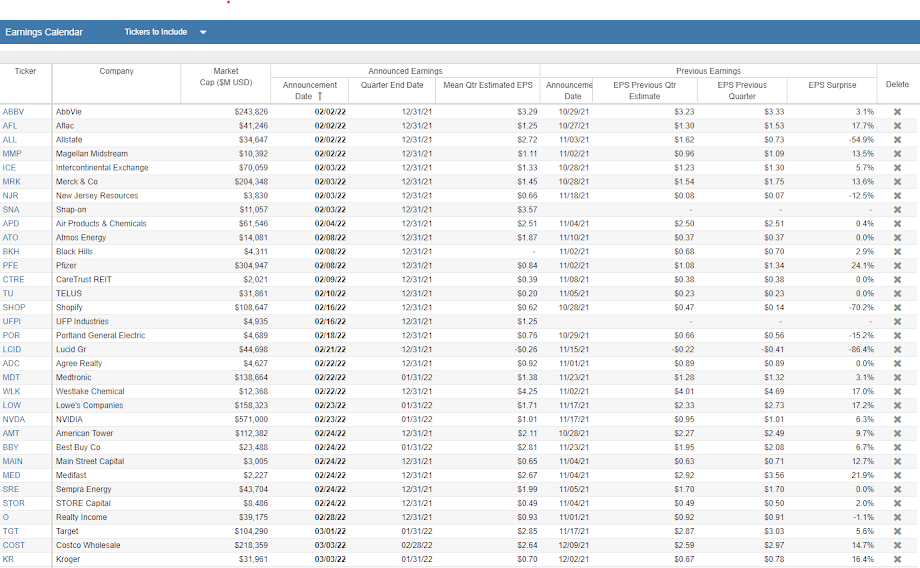Delete the SNA Snap-on row
Screen dimensions: 920x568
(x=897, y=209)
